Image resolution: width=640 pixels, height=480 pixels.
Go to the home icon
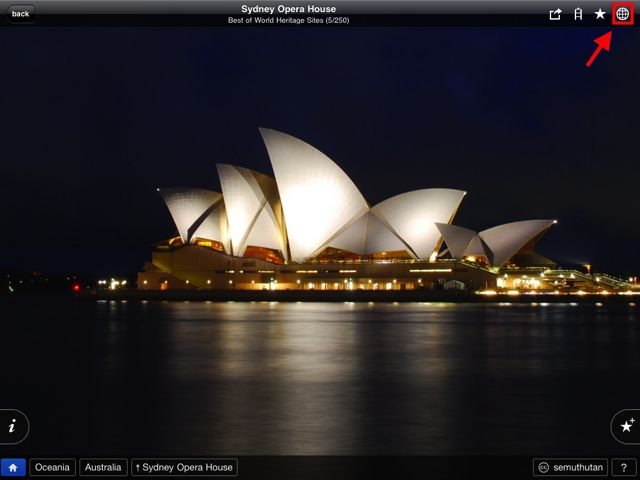tap(13, 468)
